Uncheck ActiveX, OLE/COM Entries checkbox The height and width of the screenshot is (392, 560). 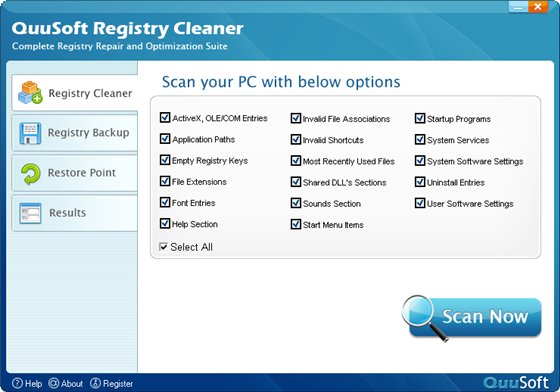tap(165, 117)
